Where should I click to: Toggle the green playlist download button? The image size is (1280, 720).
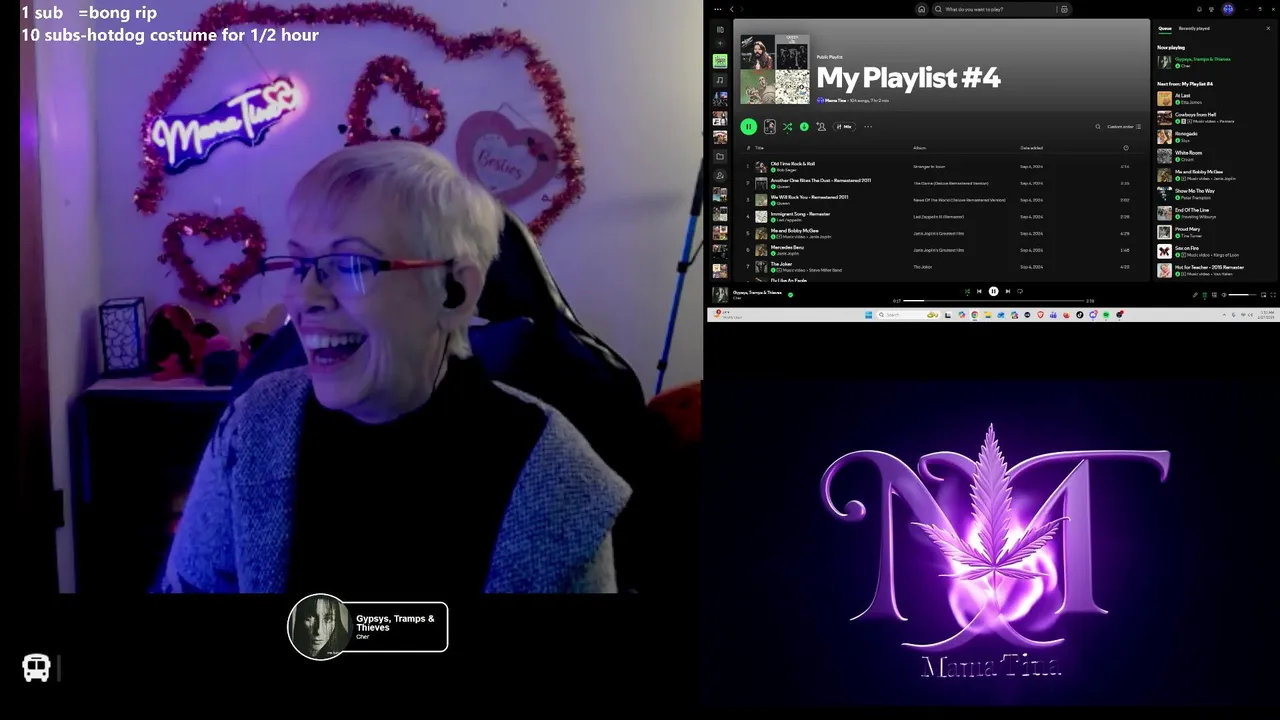[x=804, y=126]
